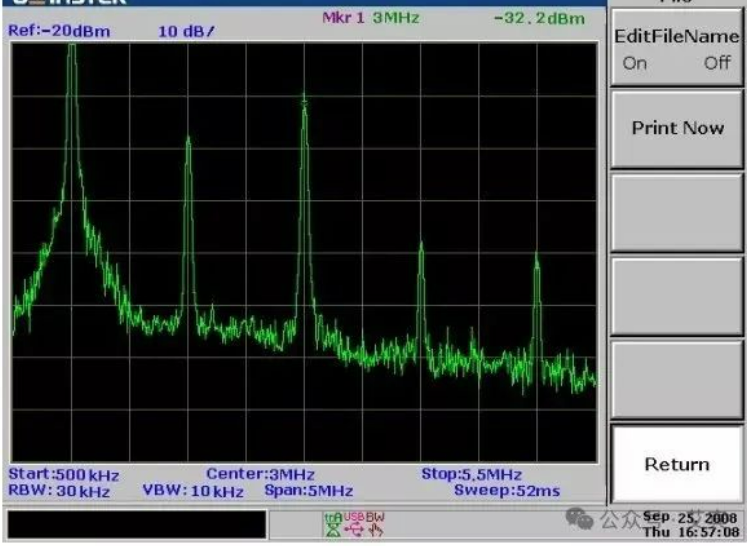Click the BW status icon
Viewport: 747px width, 546px height.
tap(375, 523)
